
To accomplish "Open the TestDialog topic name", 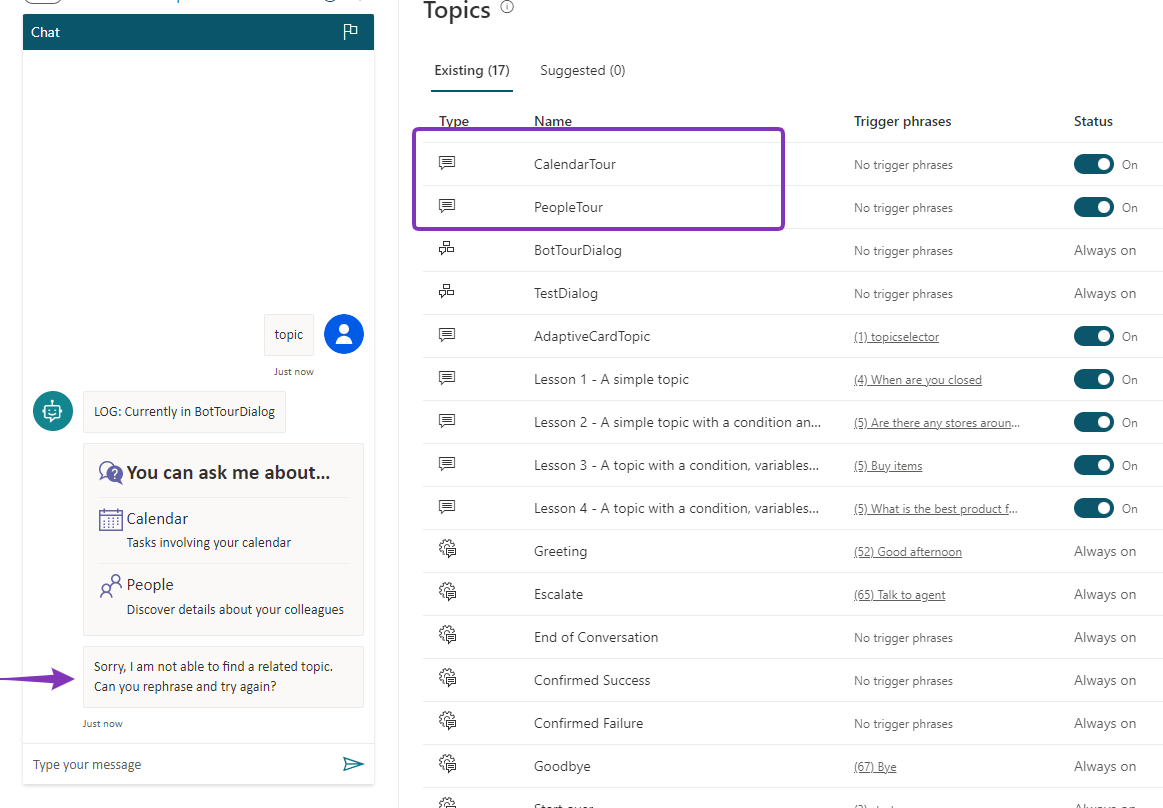I will pos(566,293).
